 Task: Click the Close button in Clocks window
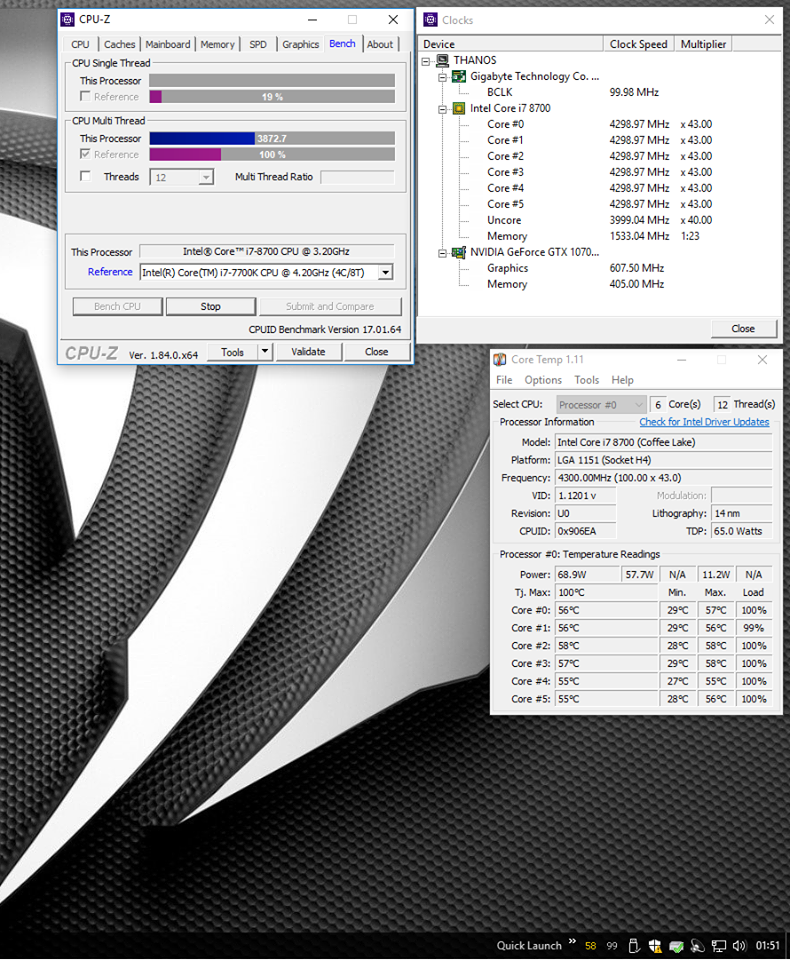tap(743, 329)
